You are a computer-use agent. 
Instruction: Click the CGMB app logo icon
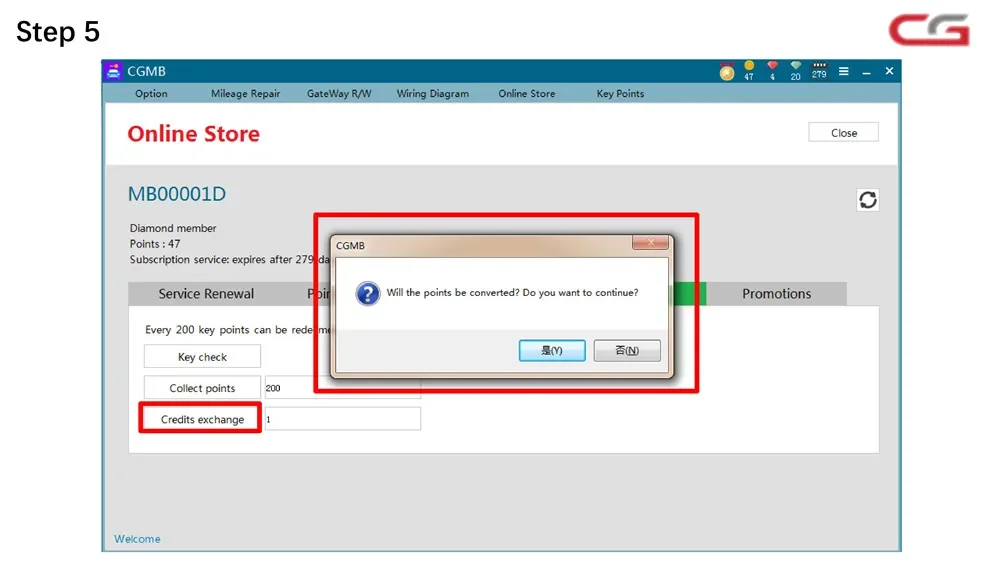pos(114,71)
